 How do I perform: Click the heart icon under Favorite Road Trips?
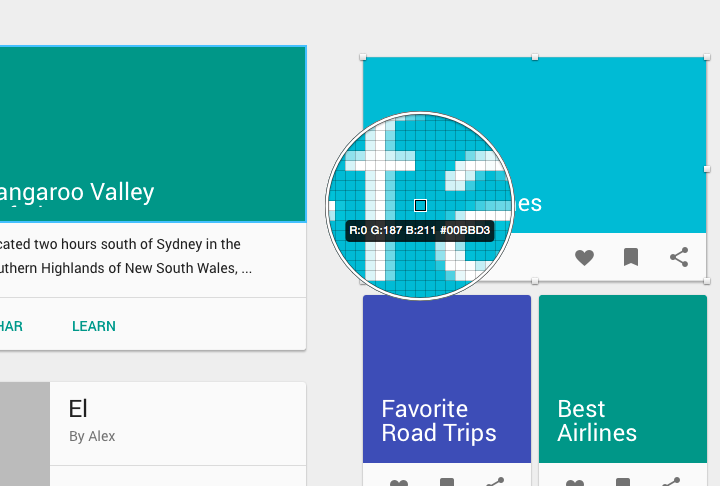(399, 482)
